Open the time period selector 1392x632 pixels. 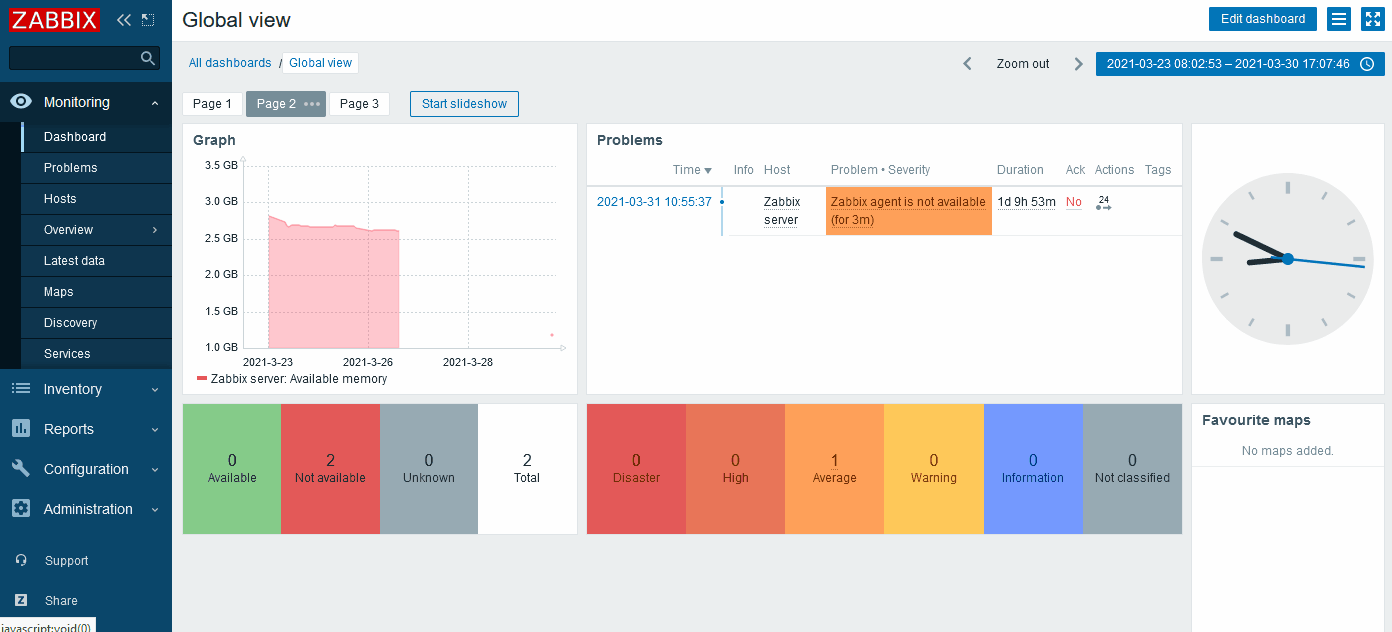pos(1240,64)
